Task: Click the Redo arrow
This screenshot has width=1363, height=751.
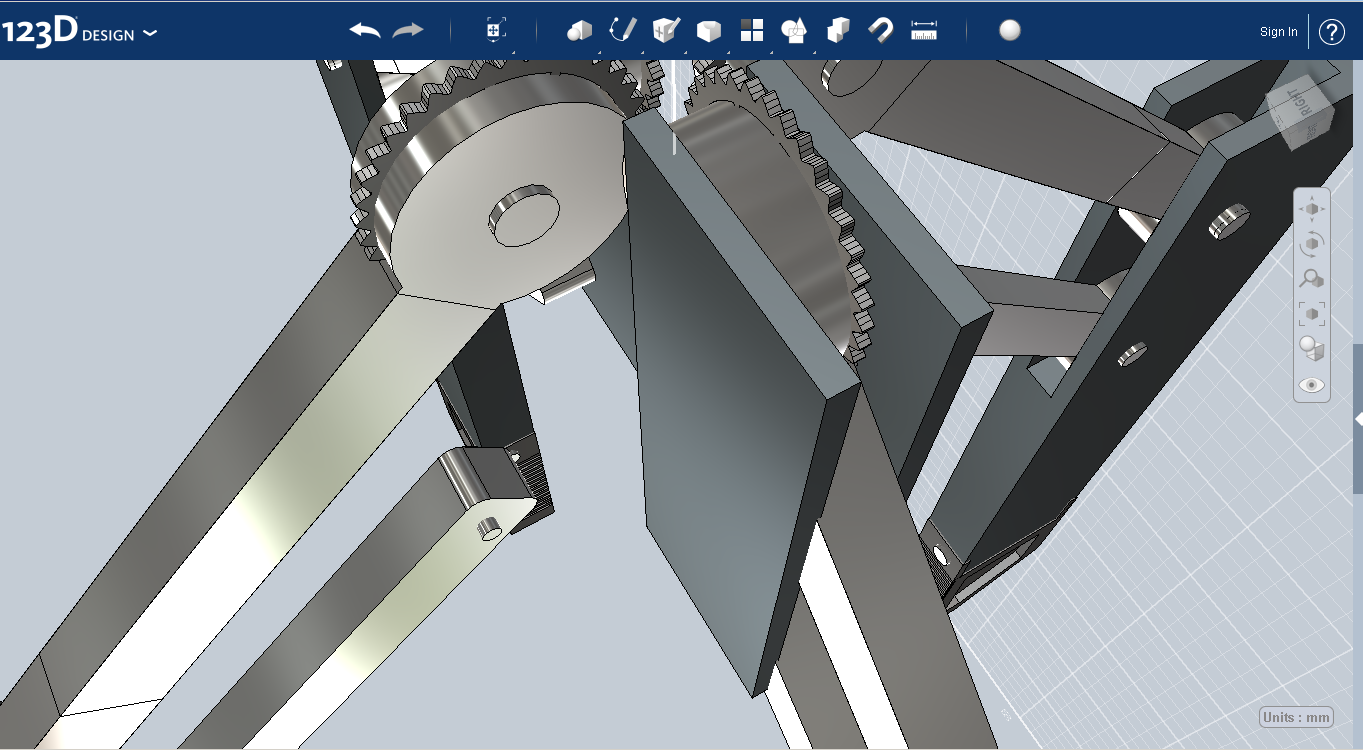Action: point(408,31)
